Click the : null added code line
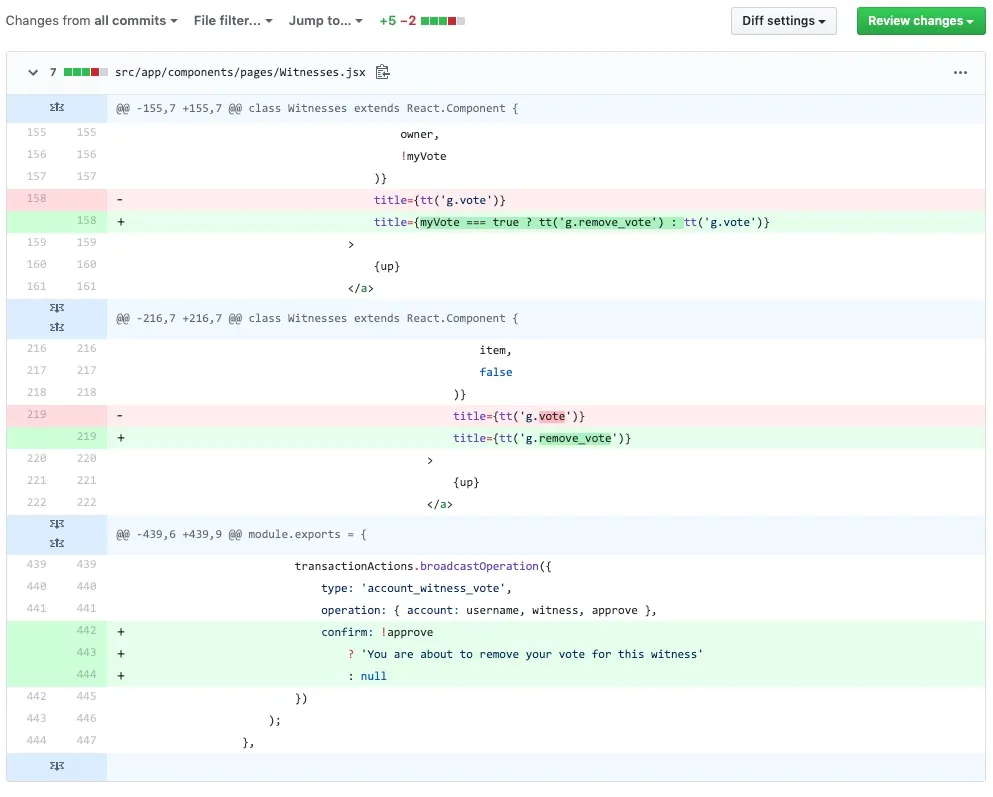 tap(367, 676)
